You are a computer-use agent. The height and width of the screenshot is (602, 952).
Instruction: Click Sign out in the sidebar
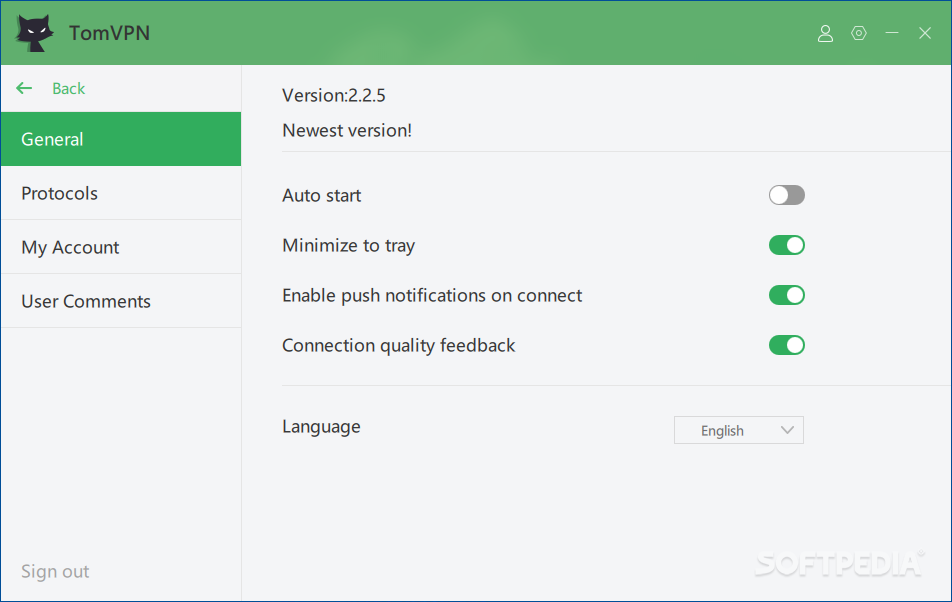55,572
